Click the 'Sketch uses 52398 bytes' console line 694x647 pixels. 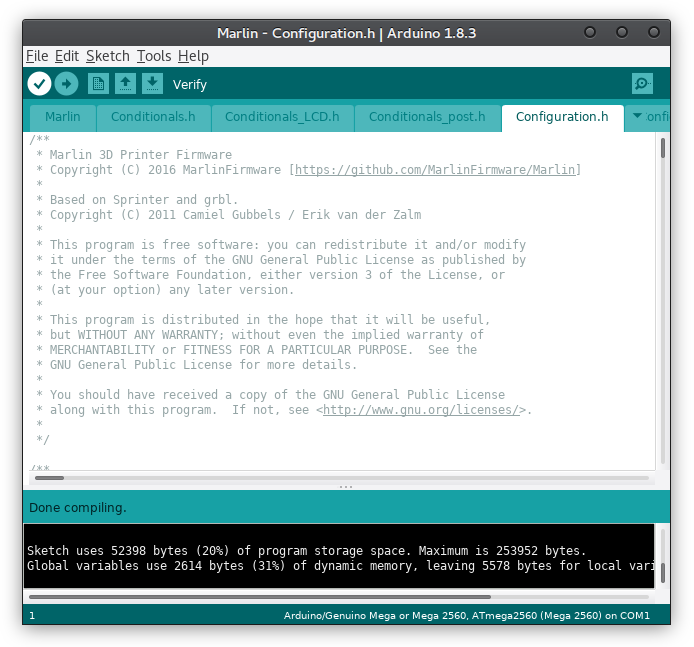(x=306, y=551)
